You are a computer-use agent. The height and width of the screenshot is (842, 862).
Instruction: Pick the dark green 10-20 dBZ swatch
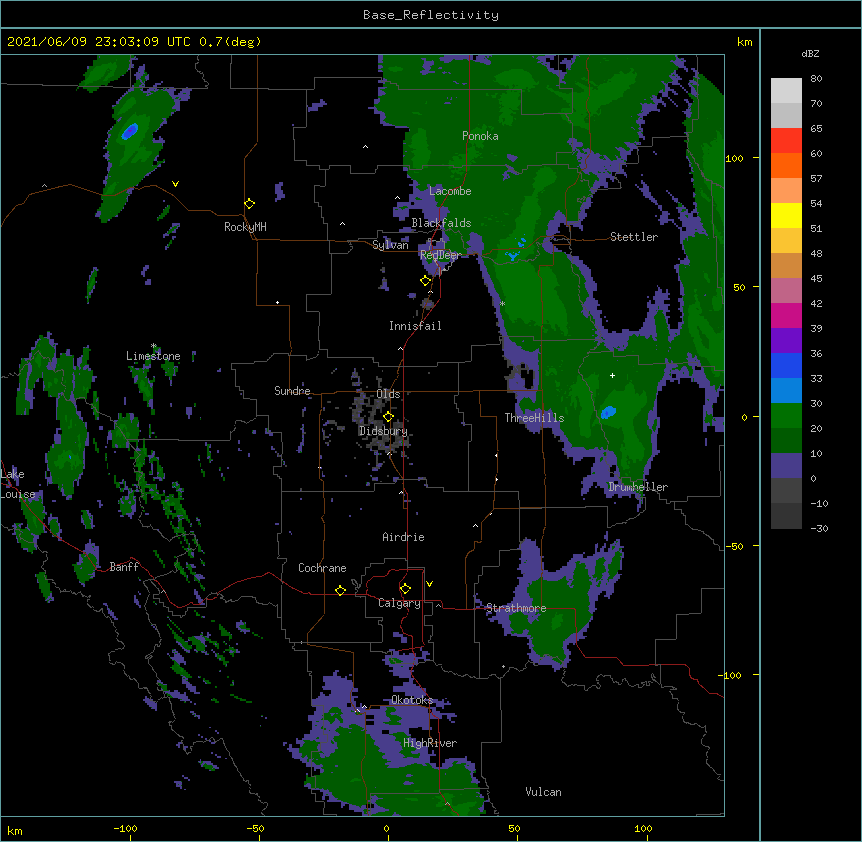(x=786, y=441)
